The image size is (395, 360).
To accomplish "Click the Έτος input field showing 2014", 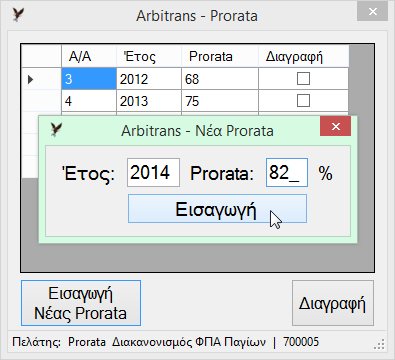I will [x=153, y=173].
